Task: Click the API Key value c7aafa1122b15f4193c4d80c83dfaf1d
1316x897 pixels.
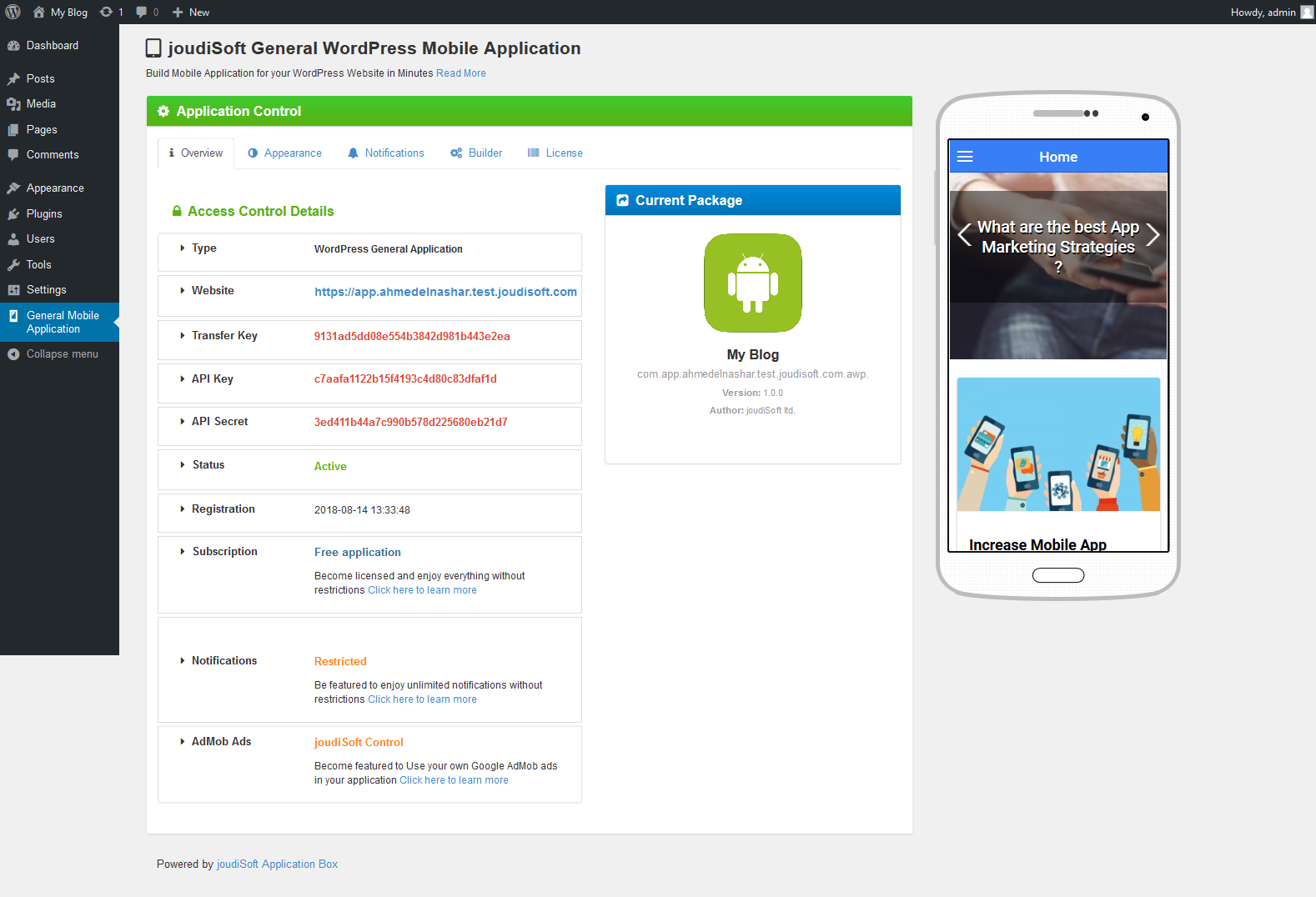Action: 405,379
